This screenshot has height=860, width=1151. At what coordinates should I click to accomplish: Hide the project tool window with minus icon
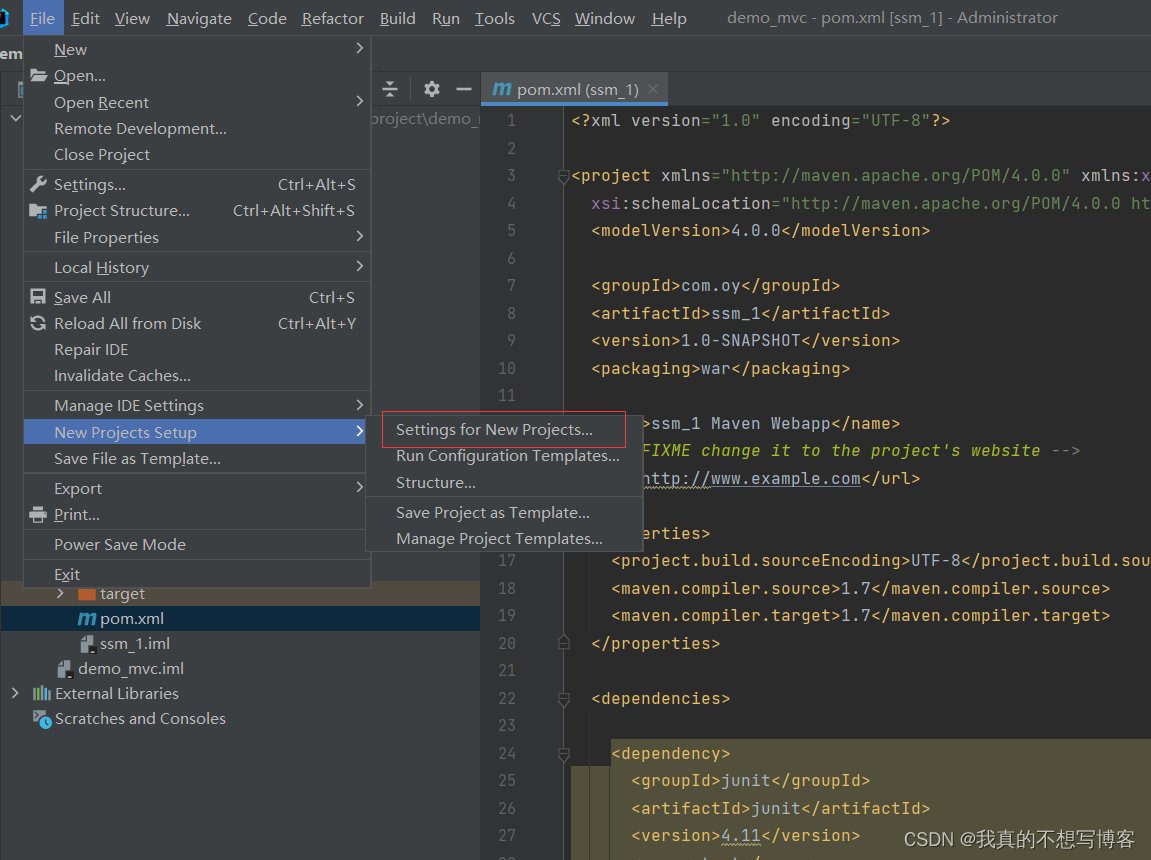(463, 90)
